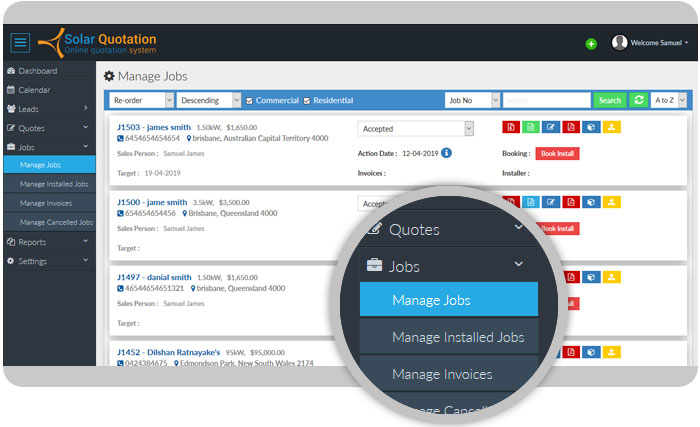Click the blue info icon beside Action Date
The height and width of the screenshot is (427, 700).
point(446,153)
